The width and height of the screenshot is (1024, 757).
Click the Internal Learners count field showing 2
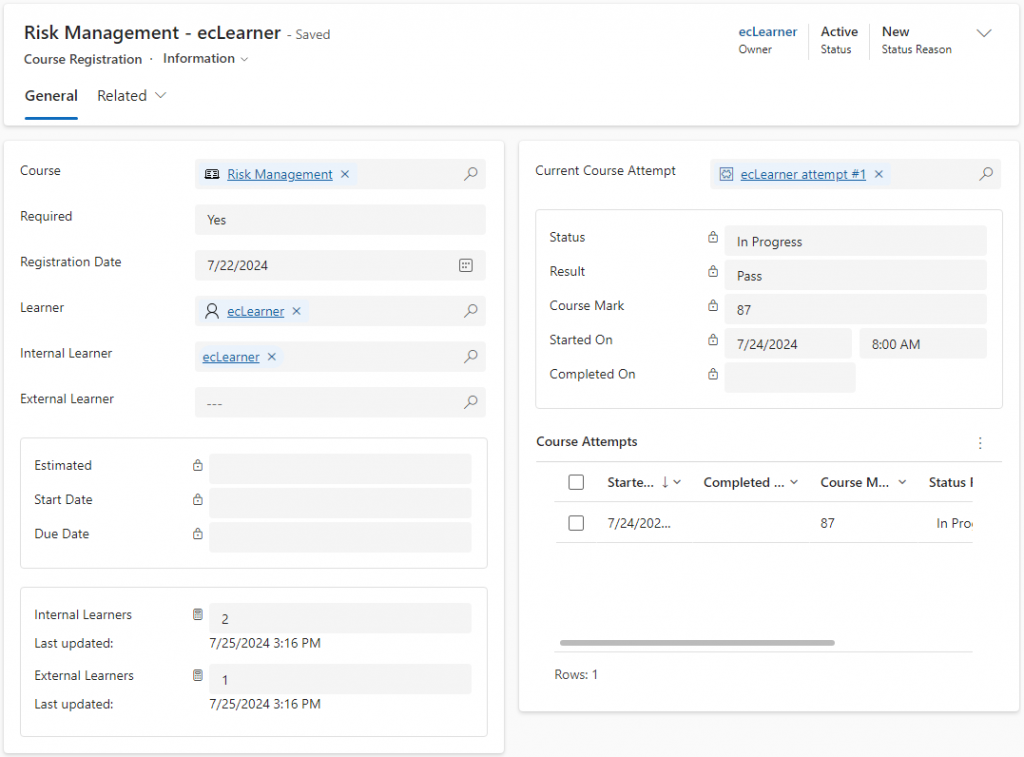click(340, 618)
